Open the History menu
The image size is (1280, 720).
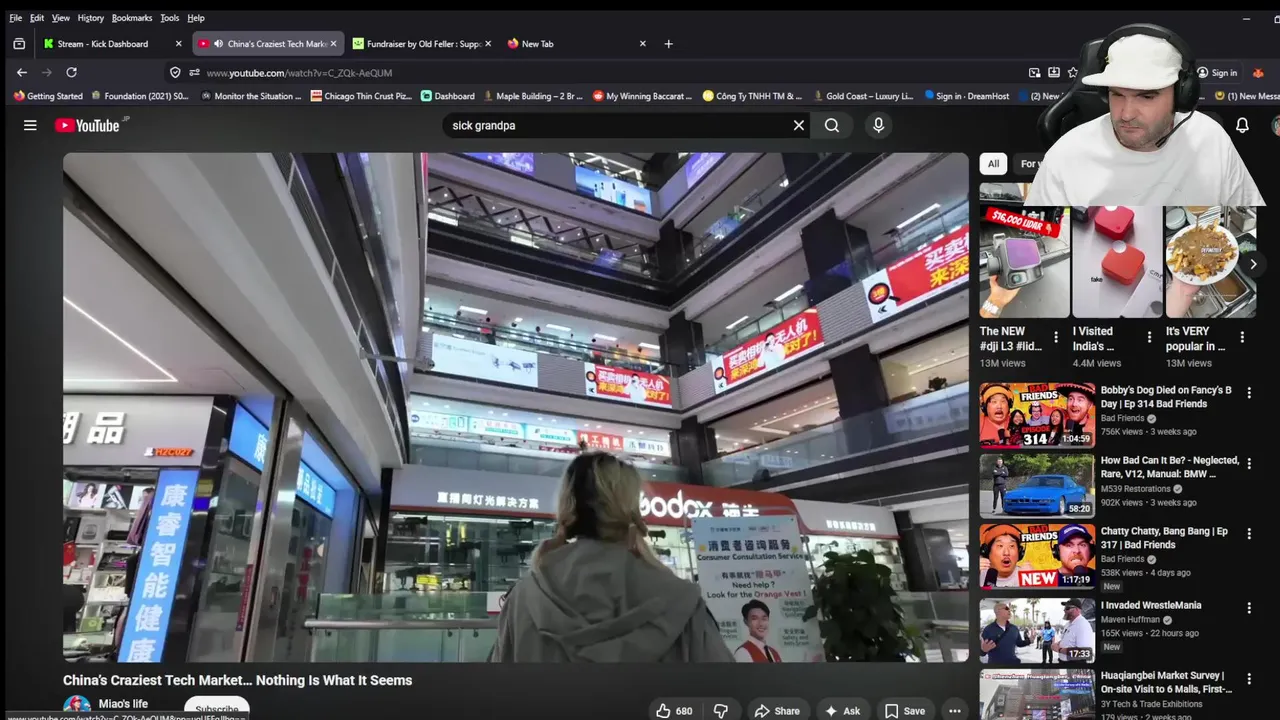pos(91,18)
